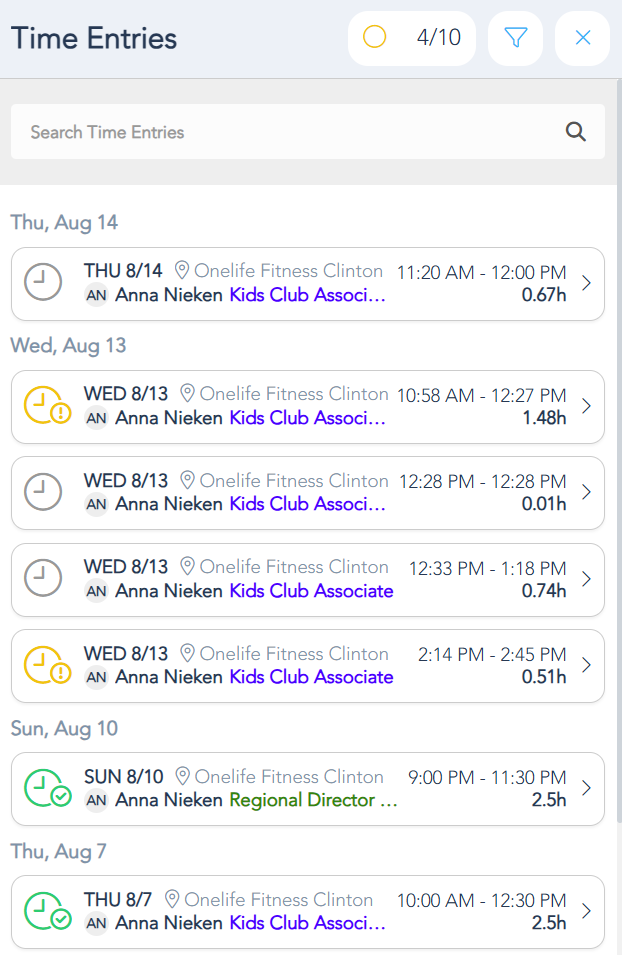The height and width of the screenshot is (955, 622).
Task: Click the search magnifier icon
Action: pos(575,132)
